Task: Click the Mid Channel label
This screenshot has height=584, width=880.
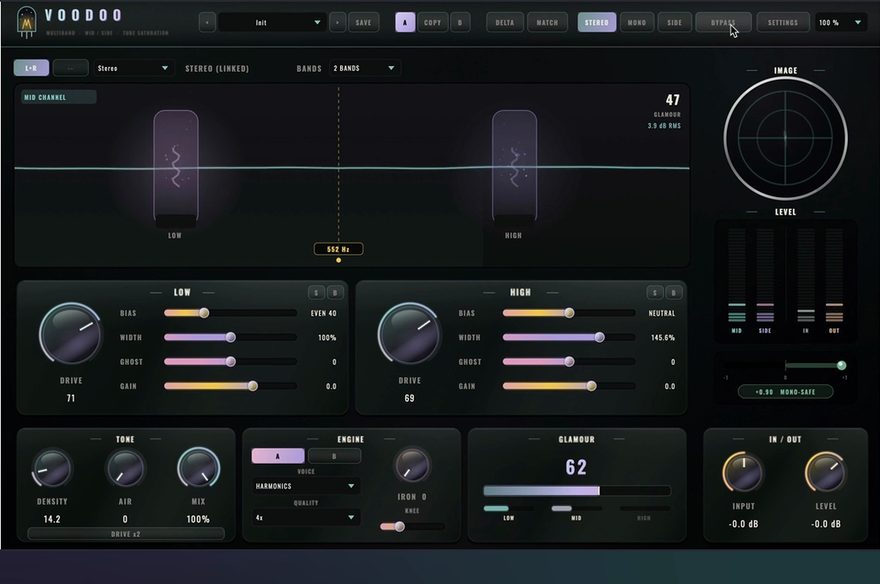Action: (58, 97)
